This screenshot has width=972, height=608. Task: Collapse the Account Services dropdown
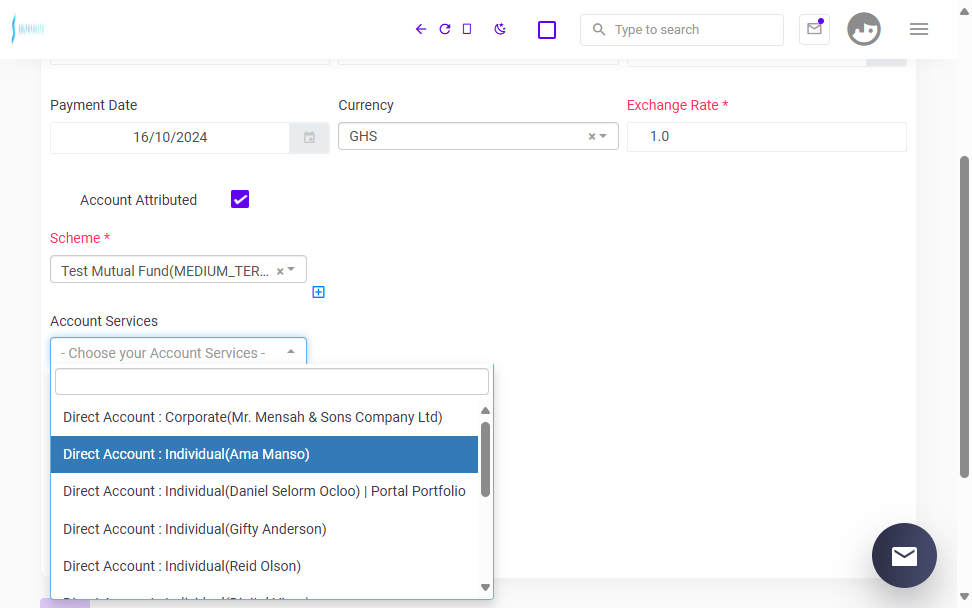(x=291, y=352)
